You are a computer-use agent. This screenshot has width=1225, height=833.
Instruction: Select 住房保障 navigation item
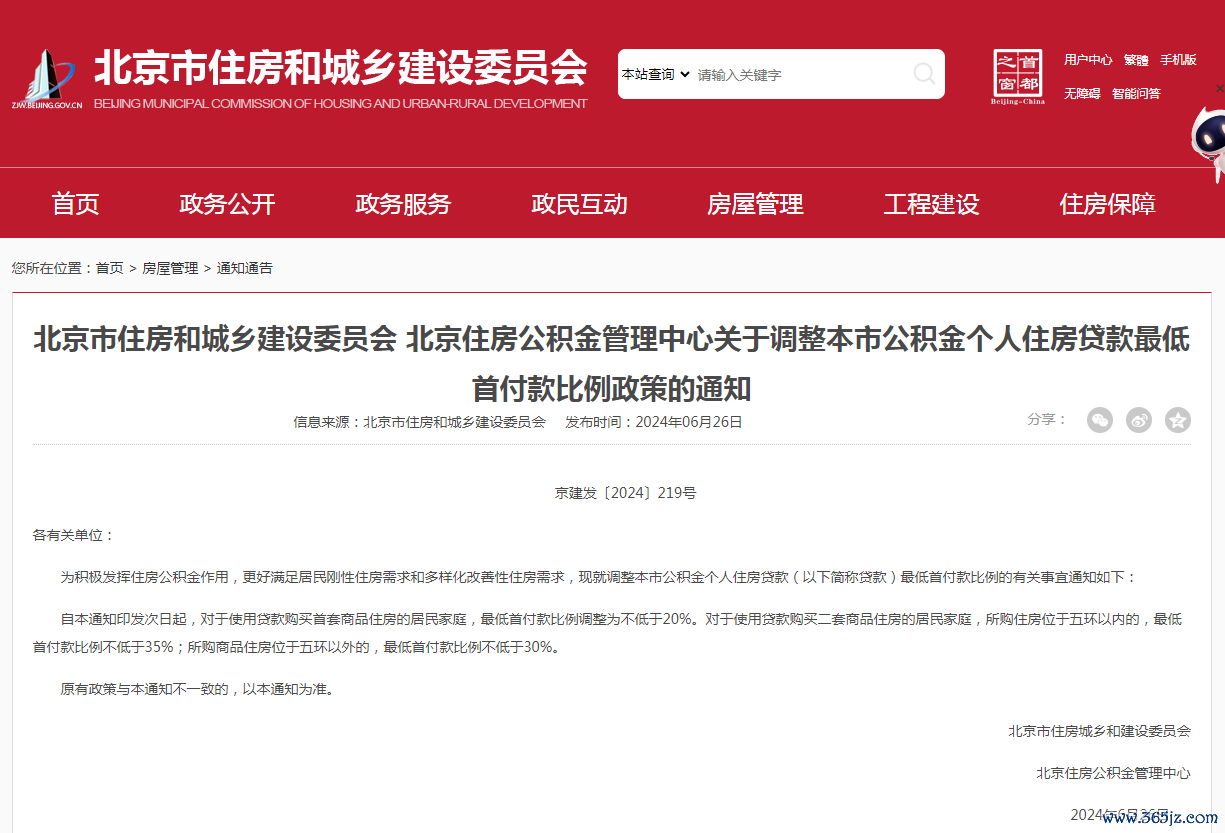pyautogui.click(x=1107, y=204)
